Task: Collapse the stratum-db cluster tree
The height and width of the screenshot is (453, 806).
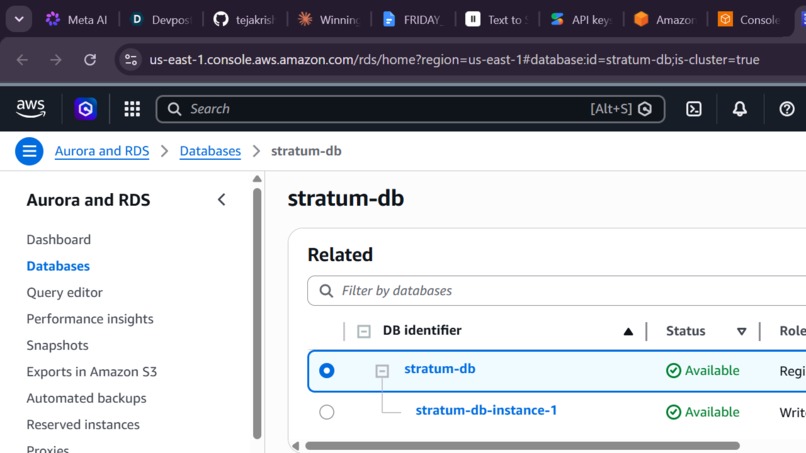Action: point(382,371)
